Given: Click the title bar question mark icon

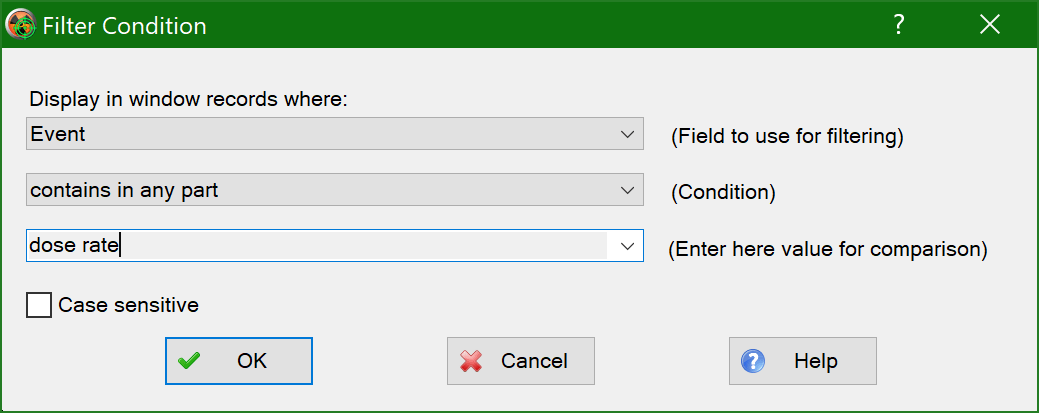Looking at the screenshot, I should 898,25.
